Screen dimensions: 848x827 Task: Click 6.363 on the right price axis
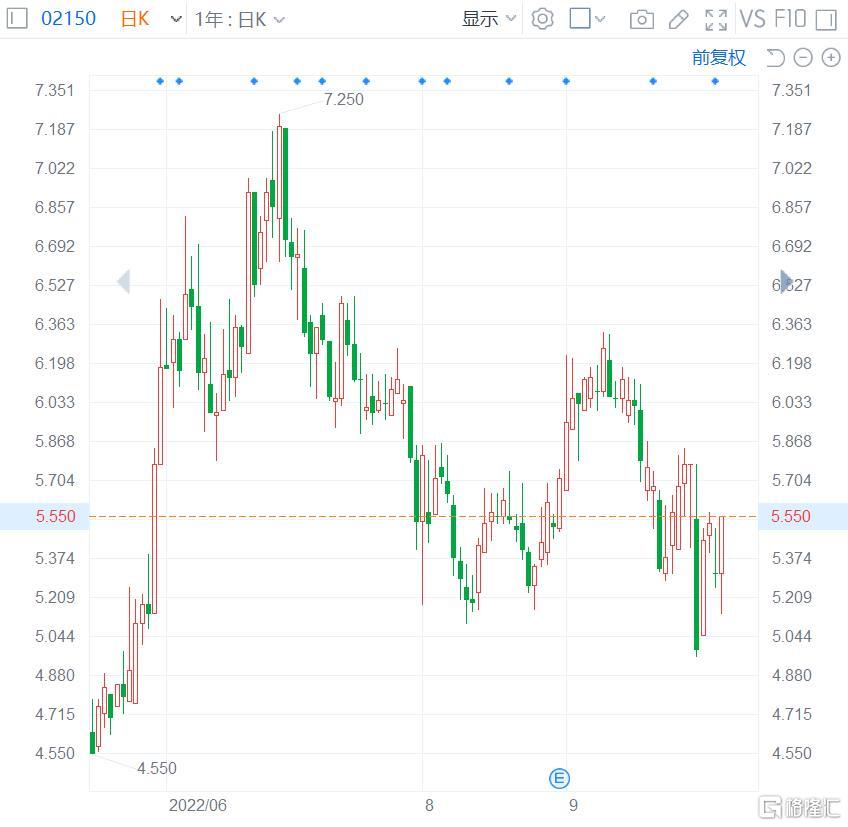point(792,325)
